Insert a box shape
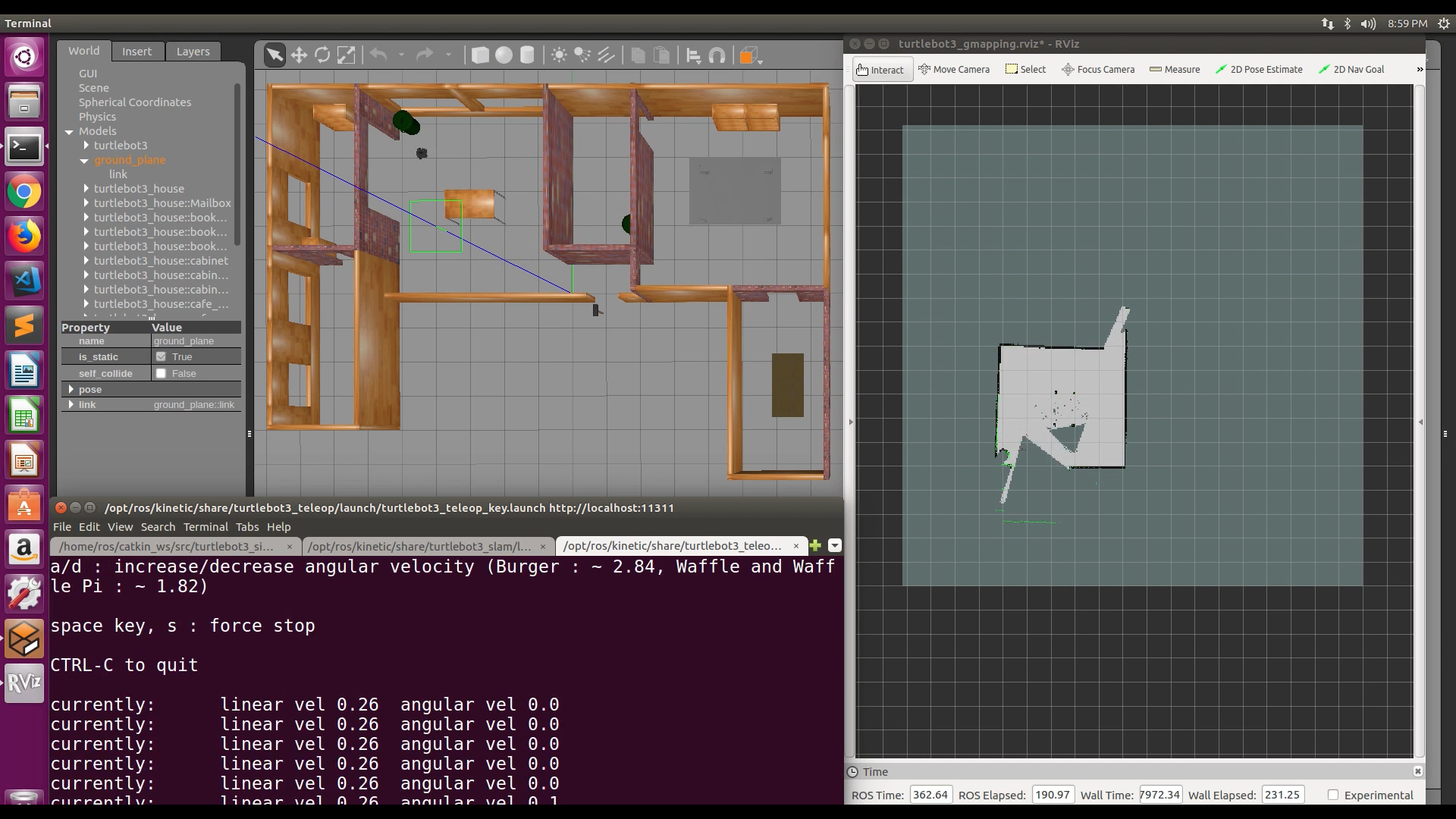 [480, 55]
